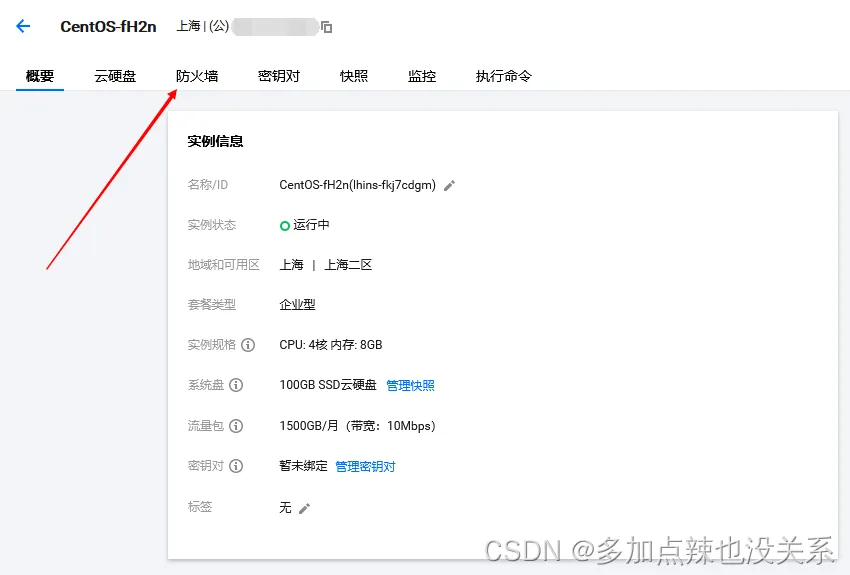The image size is (850, 575).
Task: Show info icon next to 密钥对 row
Action: tap(236, 466)
